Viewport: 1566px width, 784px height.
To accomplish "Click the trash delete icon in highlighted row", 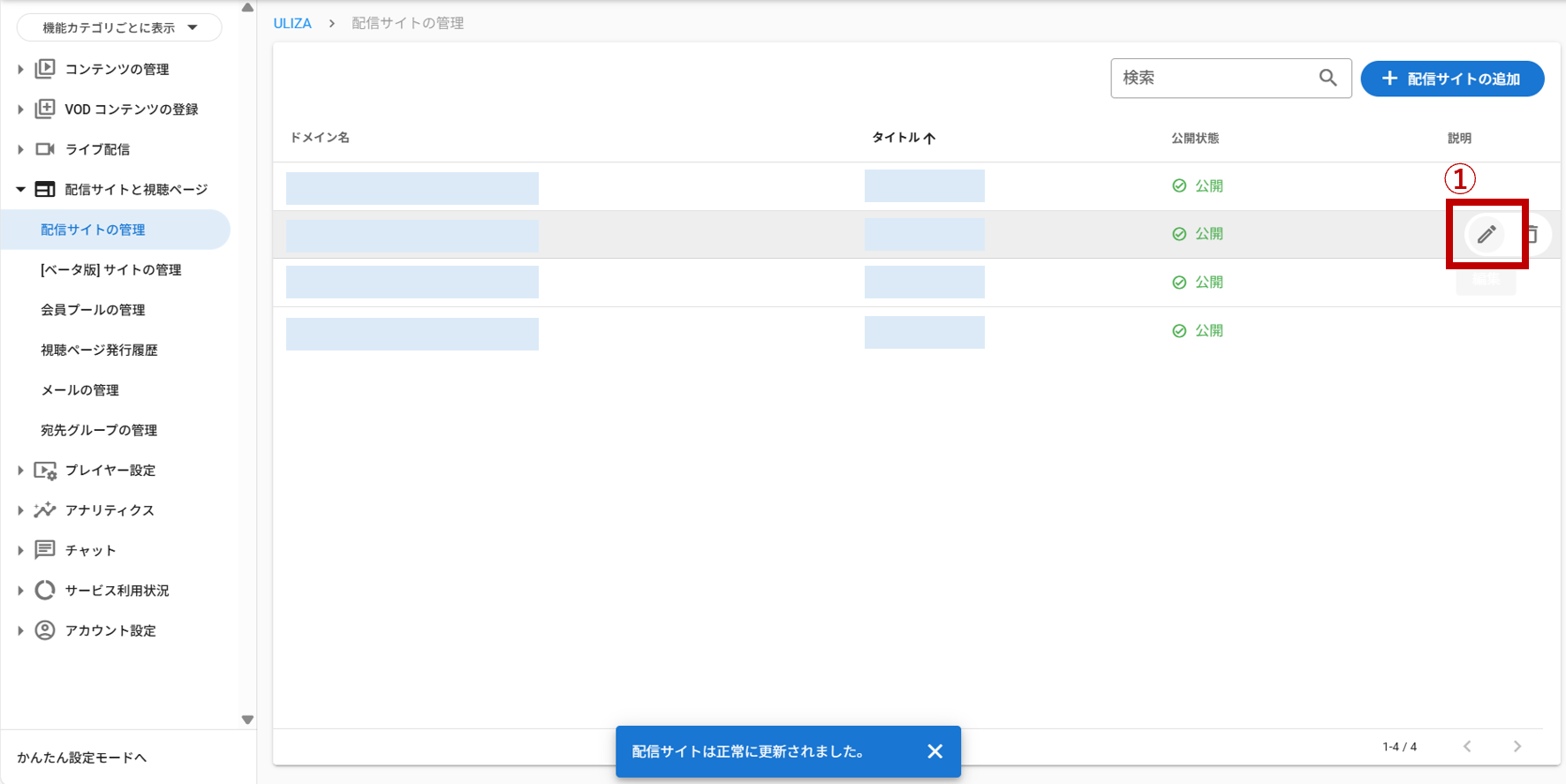I will click(x=1534, y=234).
